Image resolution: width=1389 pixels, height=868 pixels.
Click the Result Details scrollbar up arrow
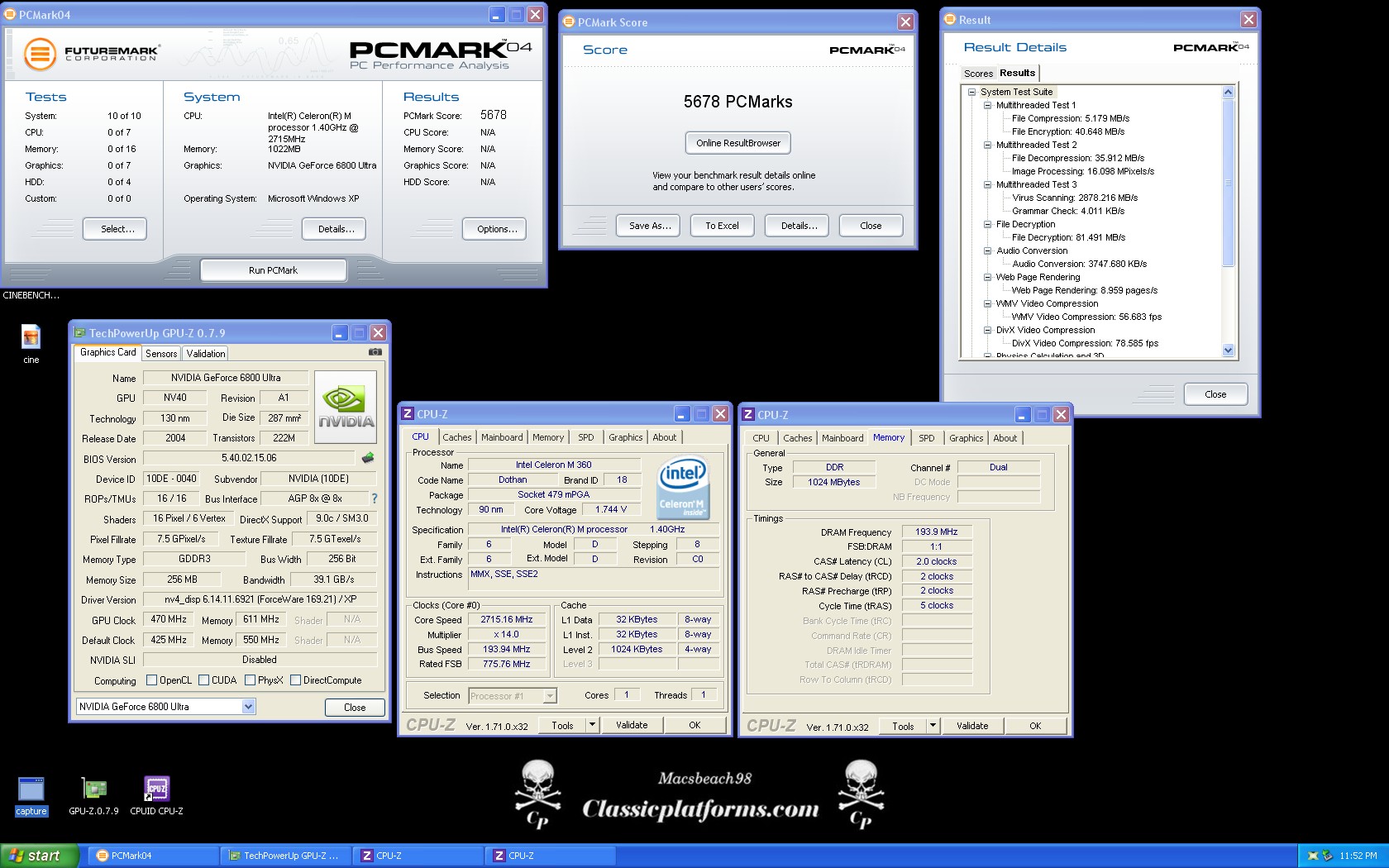[1228, 92]
